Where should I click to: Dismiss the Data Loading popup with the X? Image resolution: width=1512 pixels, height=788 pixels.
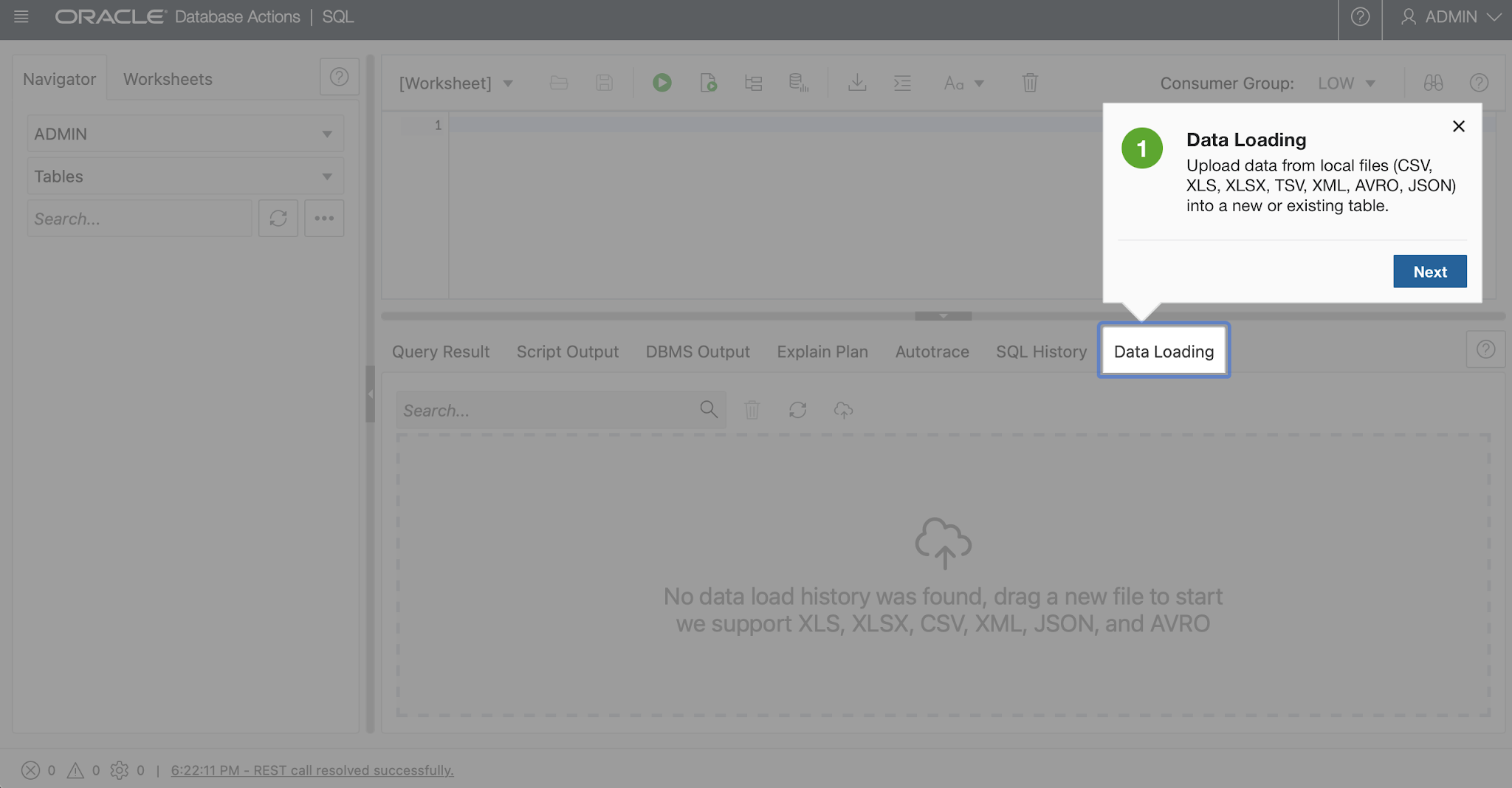tap(1458, 126)
